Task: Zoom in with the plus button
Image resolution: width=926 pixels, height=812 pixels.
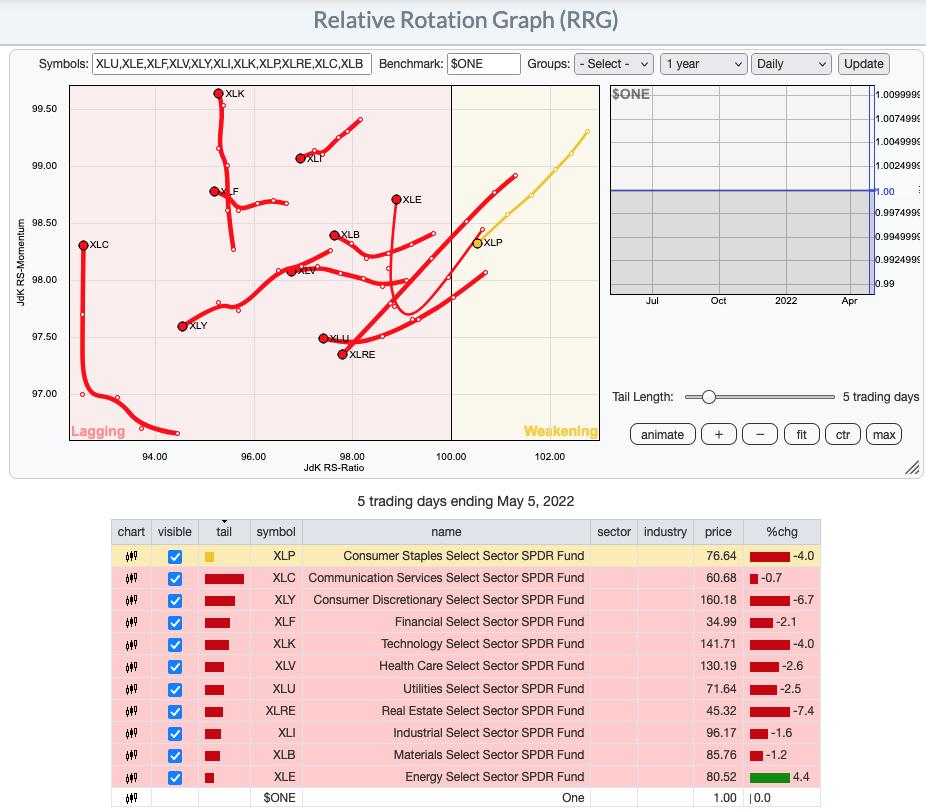Action: 719,435
